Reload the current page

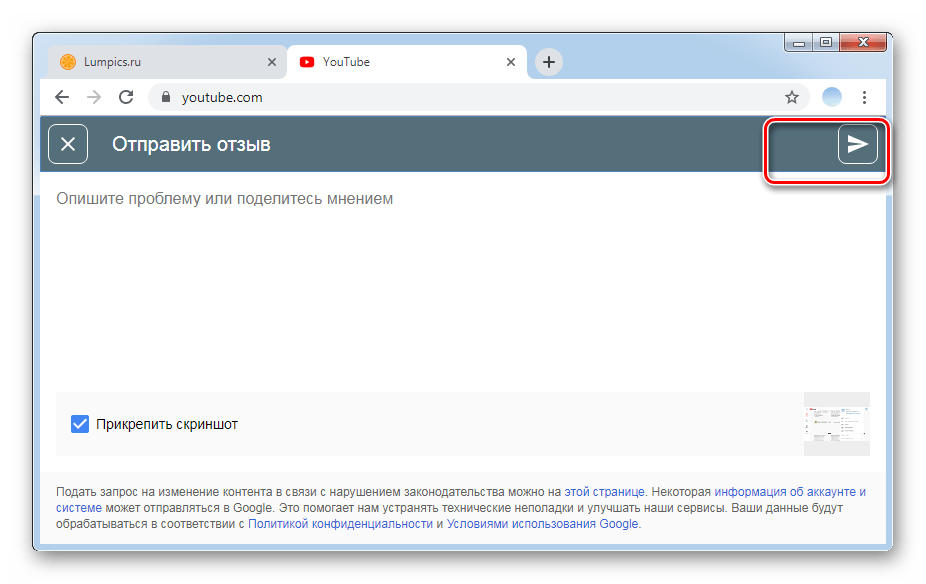pyautogui.click(x=126, y=97)
